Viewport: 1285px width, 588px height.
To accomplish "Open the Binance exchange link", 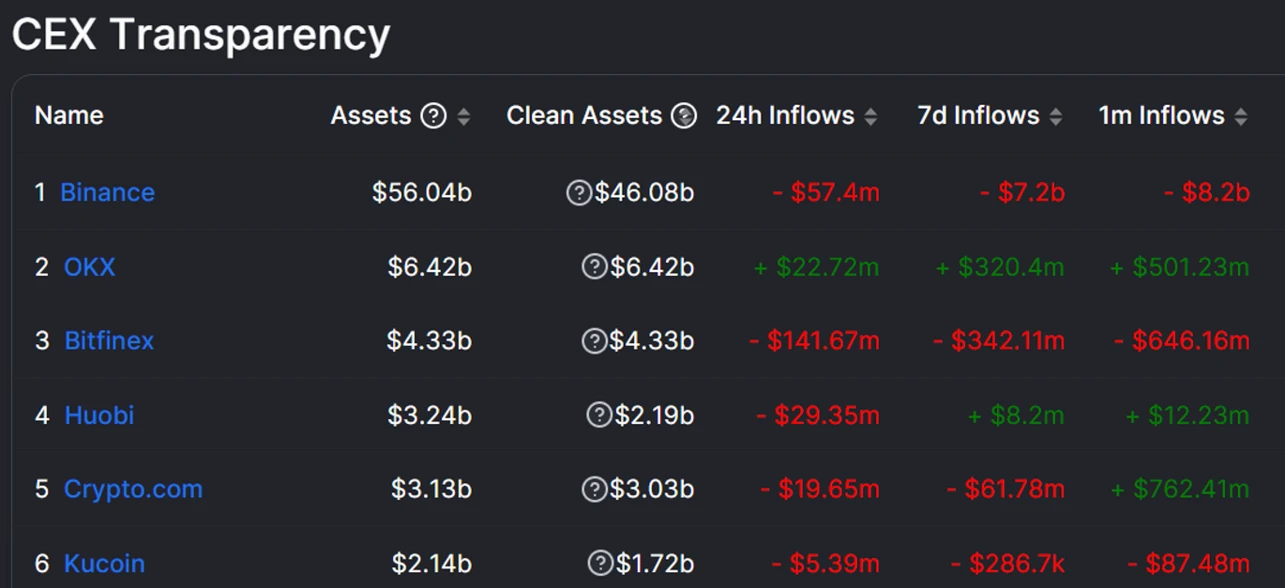I will (x=108, y=192).
